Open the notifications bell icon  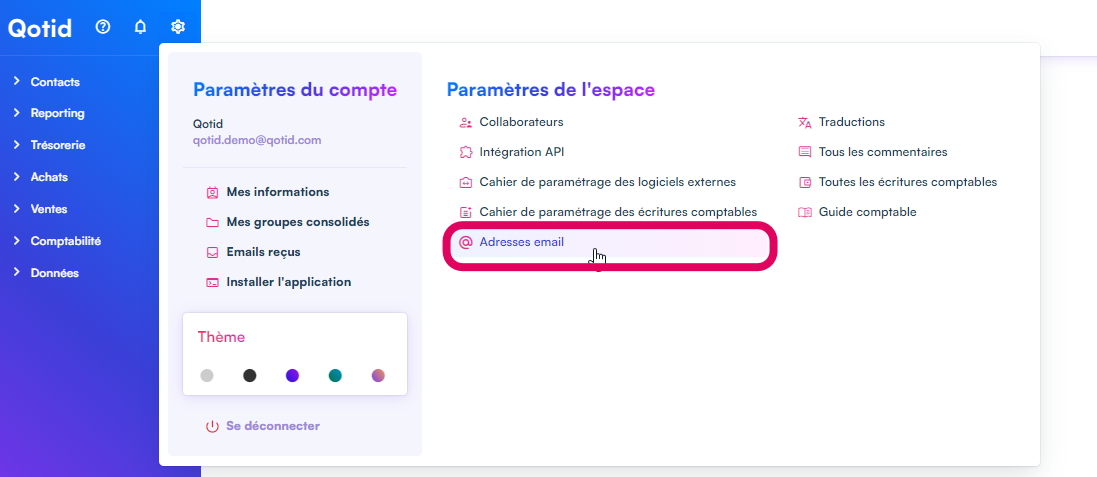point(140,27)
